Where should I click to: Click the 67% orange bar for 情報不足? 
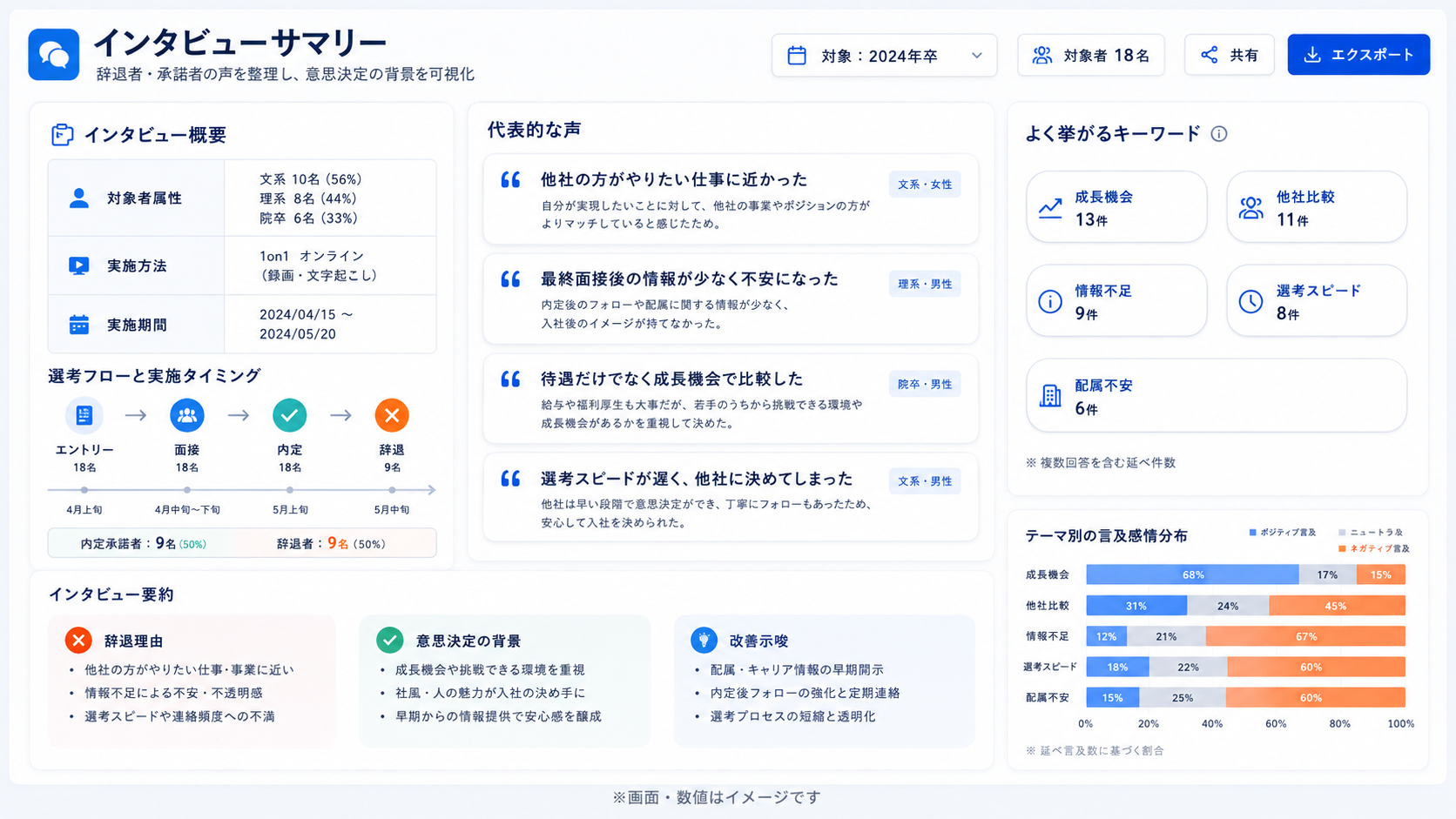pos(1305,636)
